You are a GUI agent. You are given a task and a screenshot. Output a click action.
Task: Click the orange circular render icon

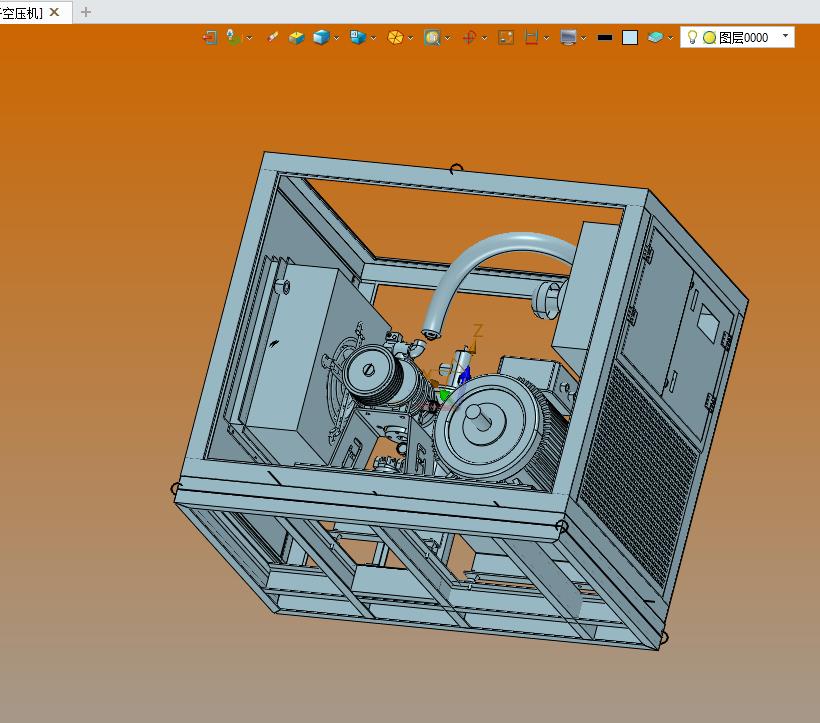pos(395,37)
